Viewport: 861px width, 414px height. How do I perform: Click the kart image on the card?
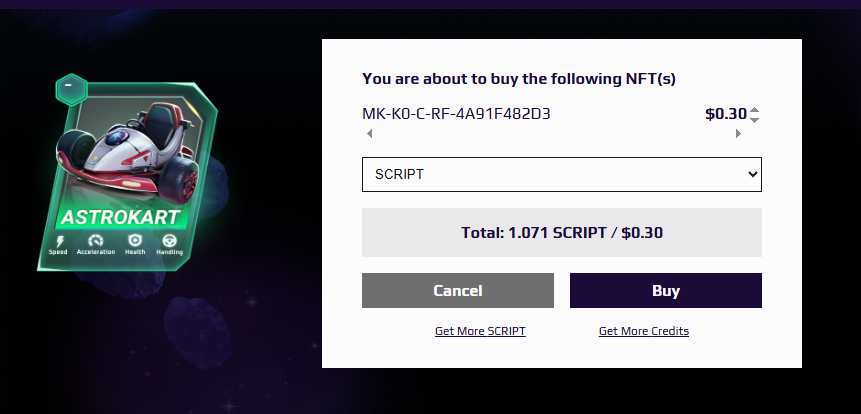tap(127, 150)
